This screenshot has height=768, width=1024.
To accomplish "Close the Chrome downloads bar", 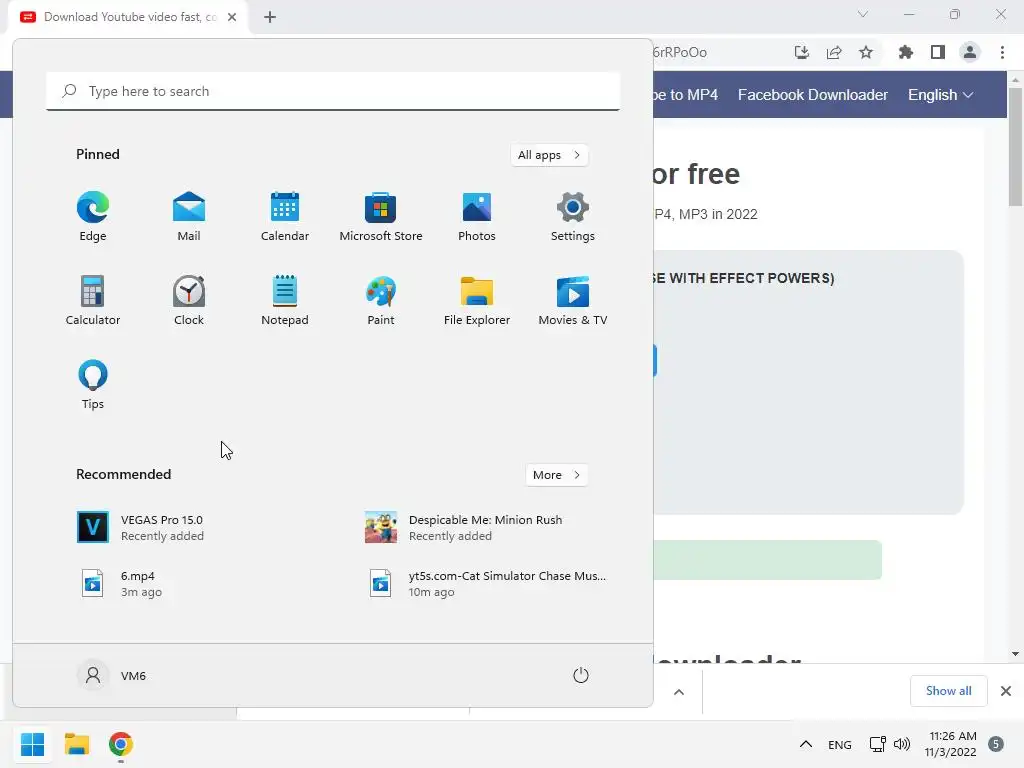I will point(1006,691).
